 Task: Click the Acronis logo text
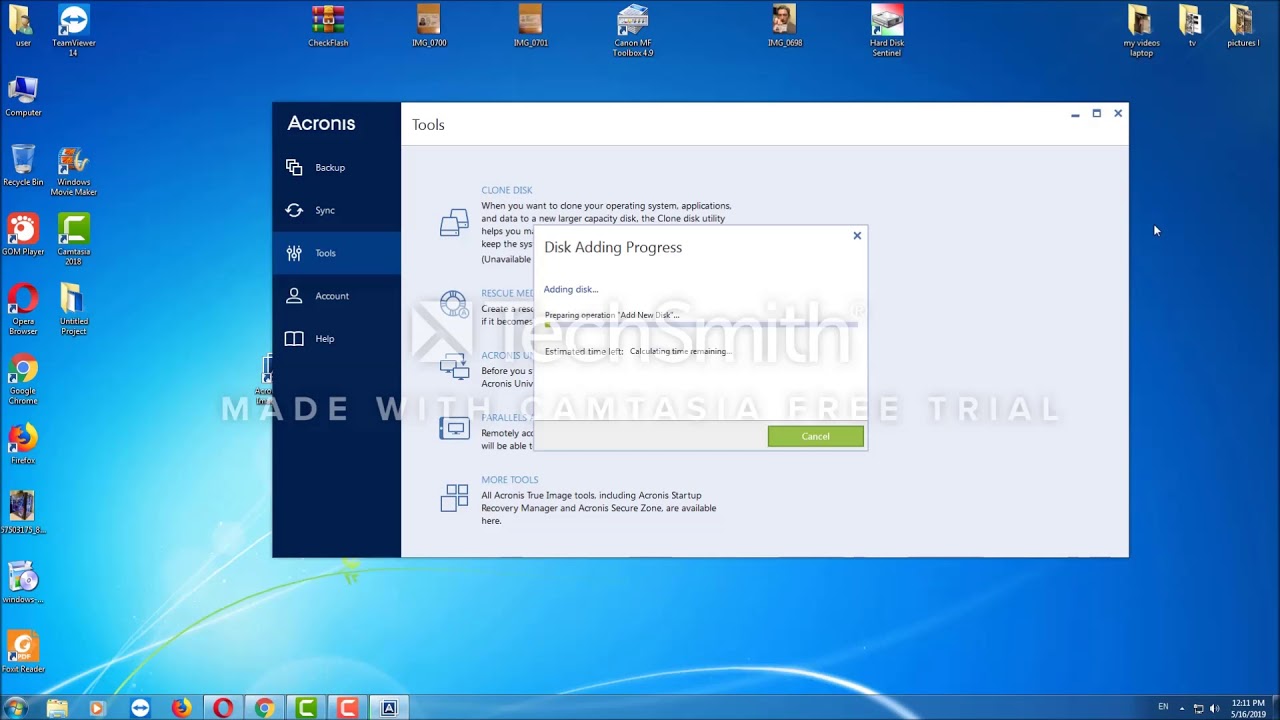pyautogui.click(x=321, y=123)
